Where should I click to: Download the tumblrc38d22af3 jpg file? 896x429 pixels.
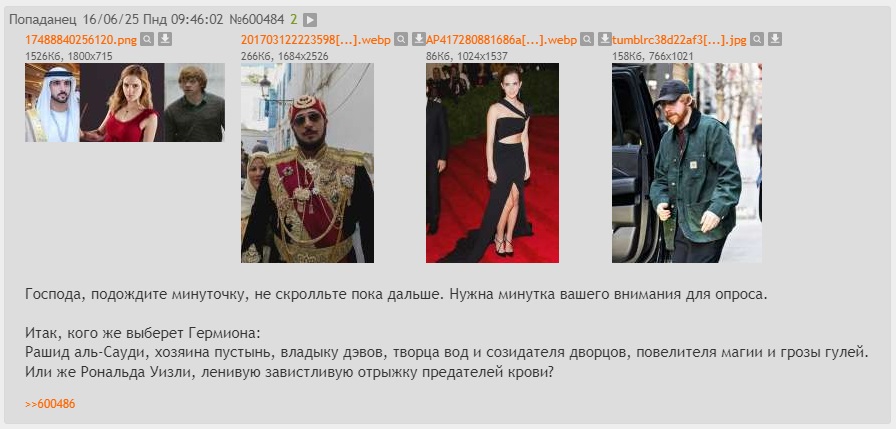775,39
